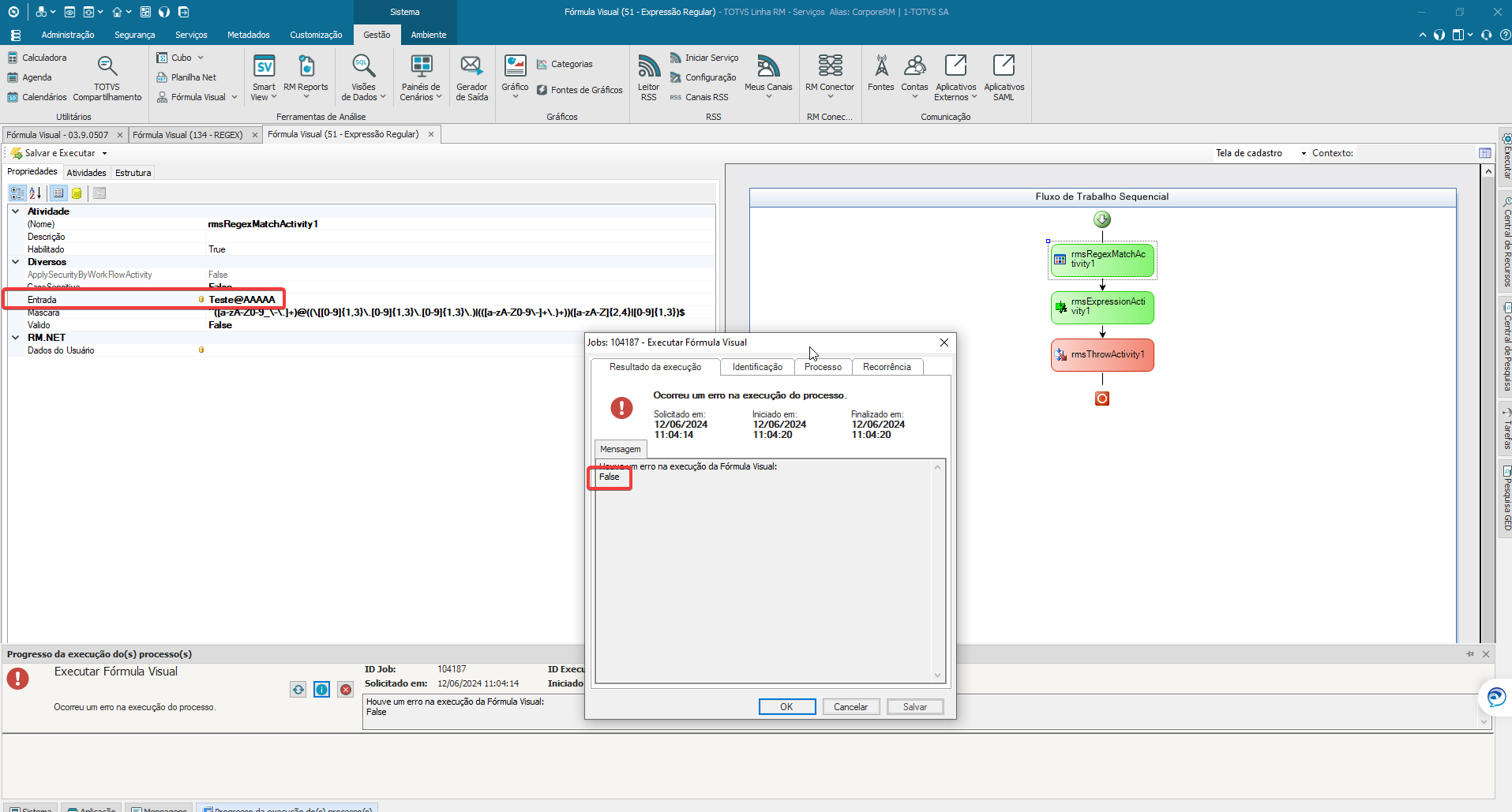Open Identificação tab in job dialog
This screenshot has width=1512, height=812.
(757, 367)
